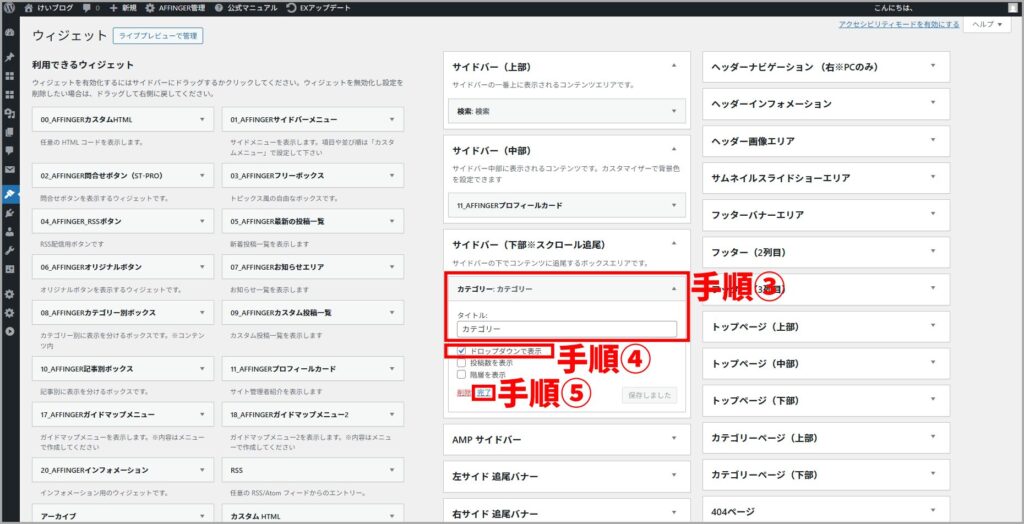The image size is (1024, 524).
Task: Open the ヘルプ dropdown tab
Action: pos(986,24)
